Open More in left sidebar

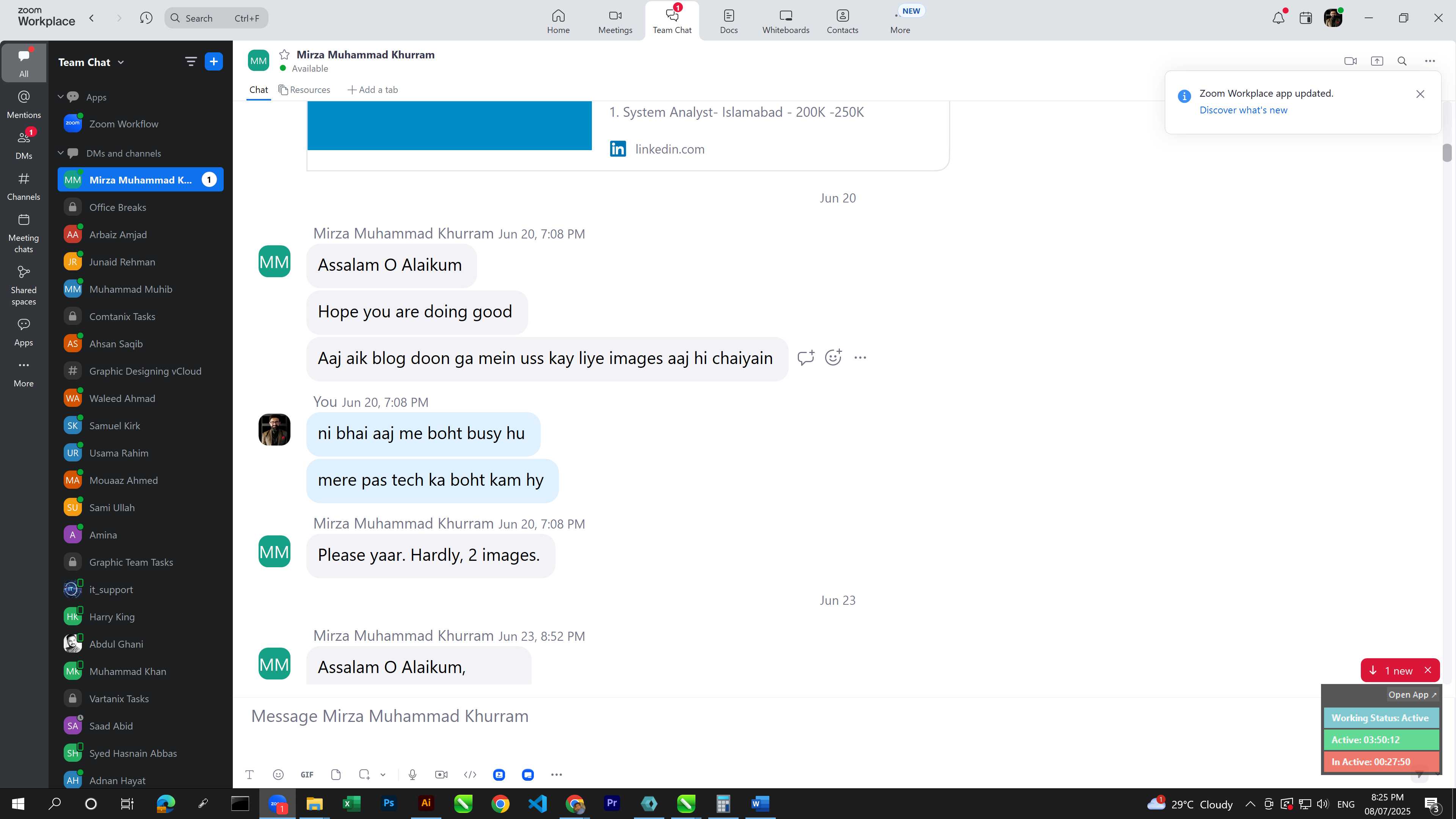coord(24,373)
